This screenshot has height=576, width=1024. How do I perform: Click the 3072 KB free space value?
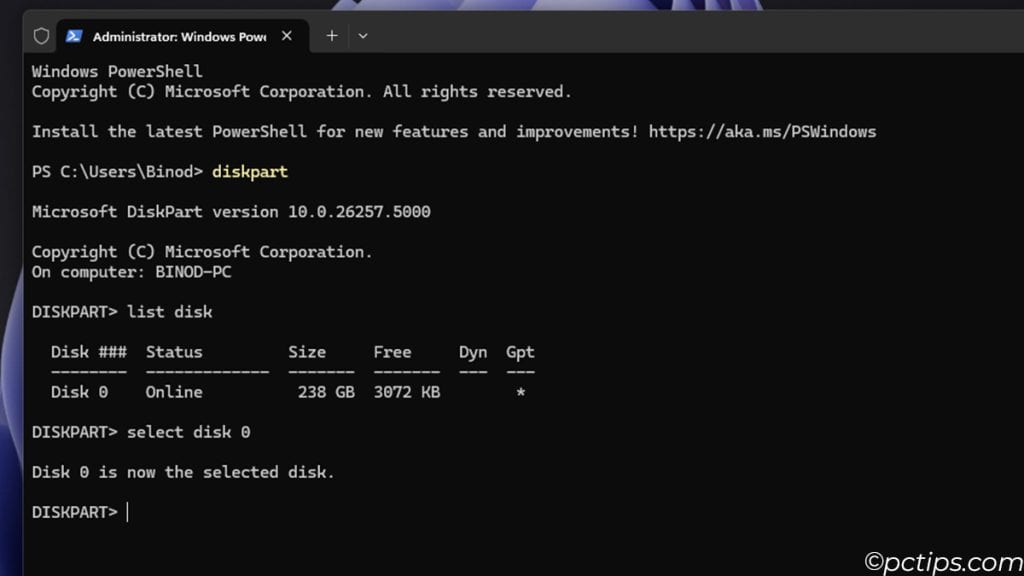(405, 391)
